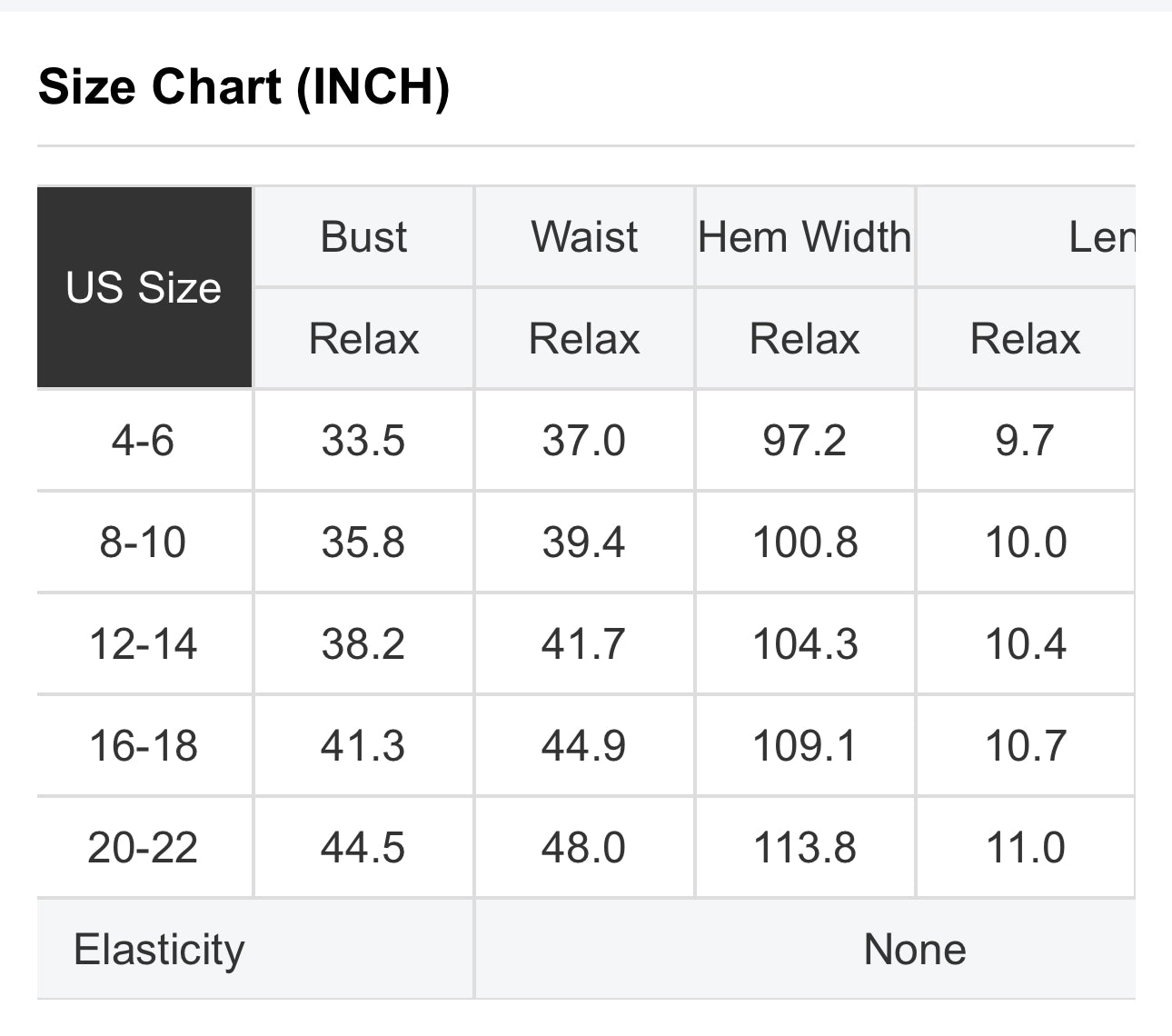Select the 4-6 size row label

coord(143,441)
